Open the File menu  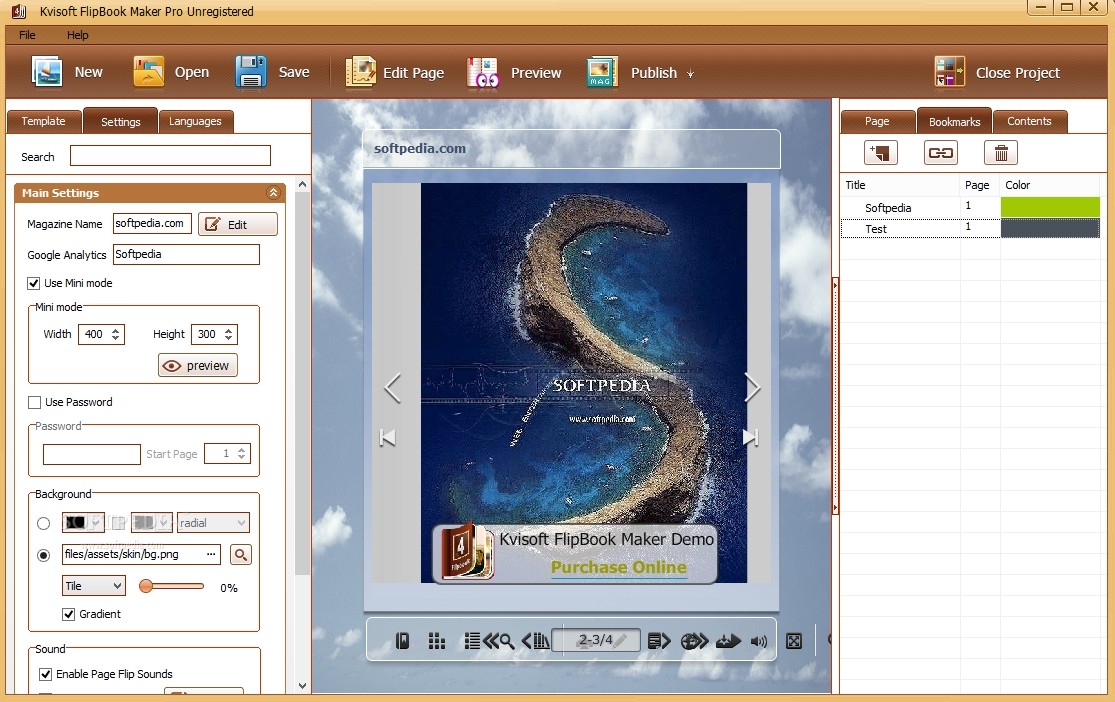[x=27, y=35]
